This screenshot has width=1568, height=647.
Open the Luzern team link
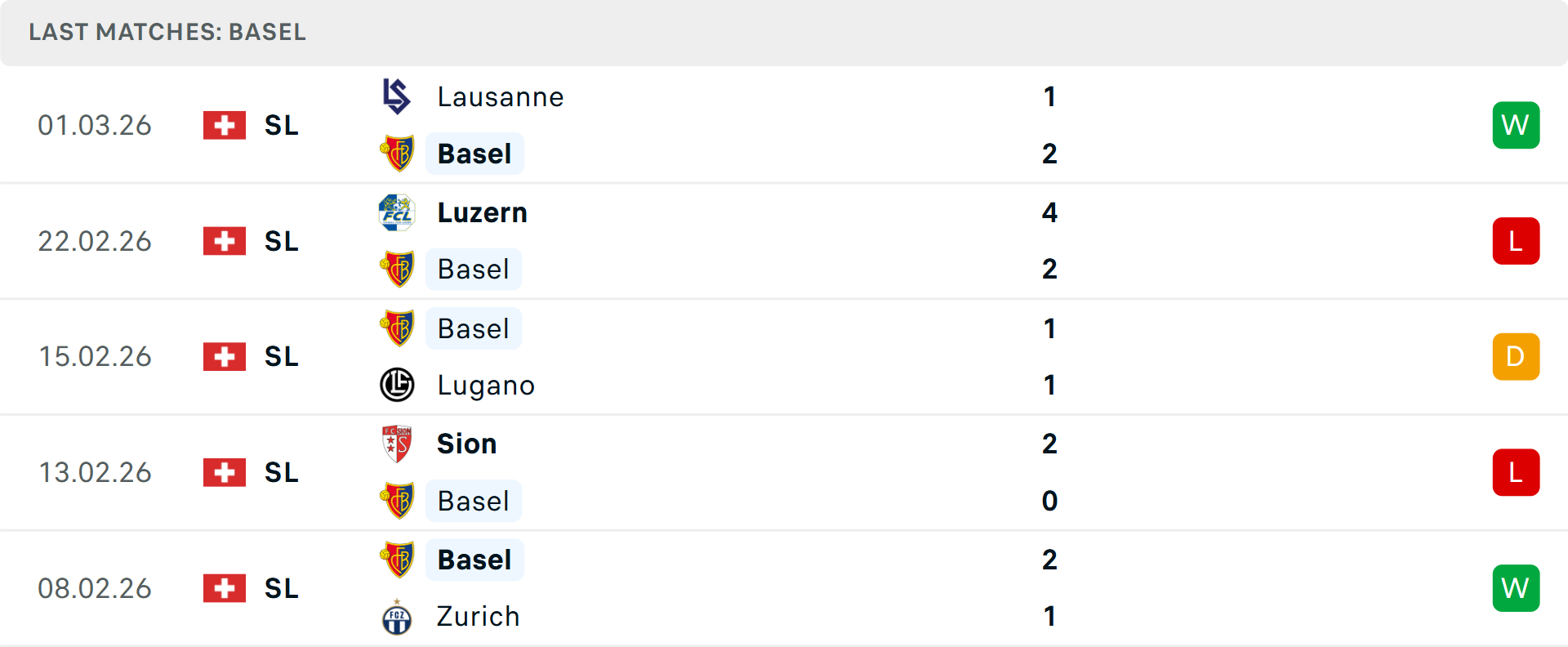[x=483, y=212]
